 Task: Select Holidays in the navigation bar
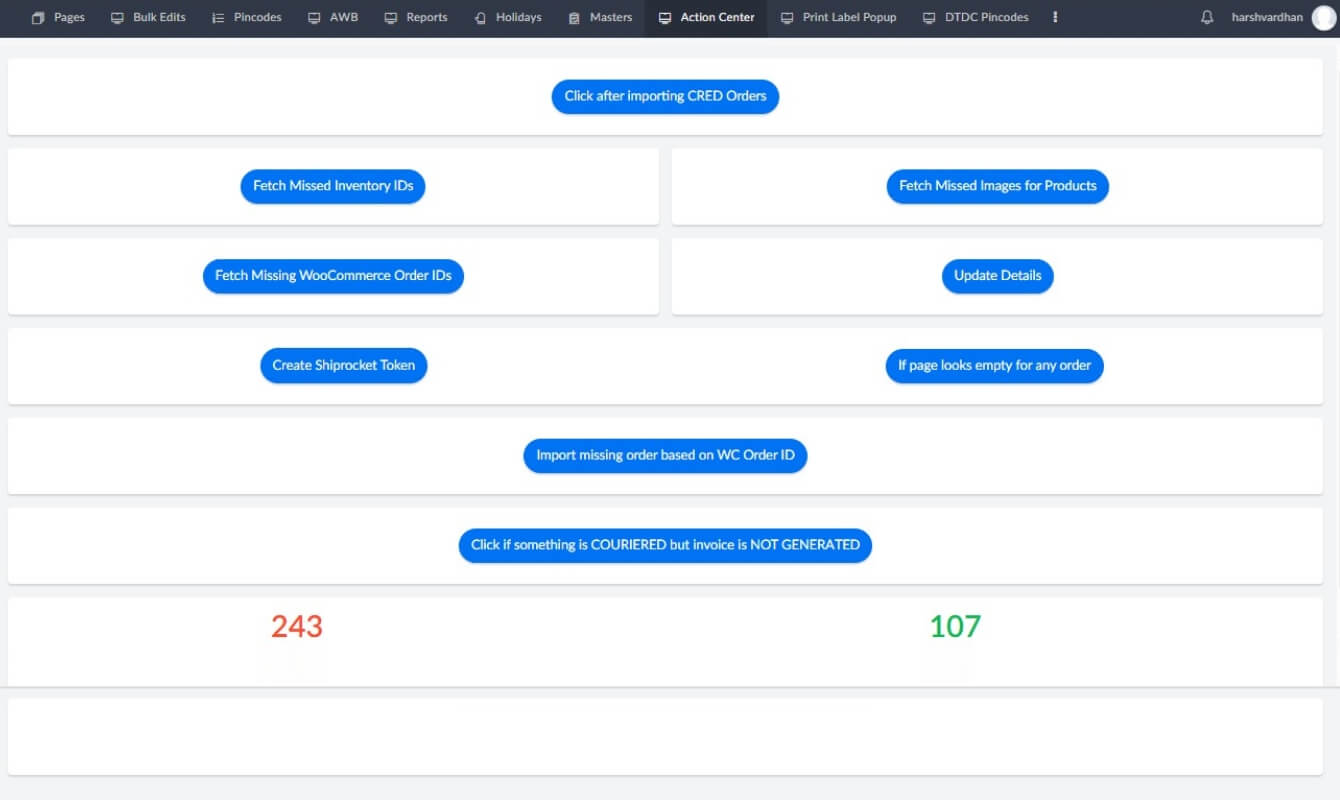[507, 18]
